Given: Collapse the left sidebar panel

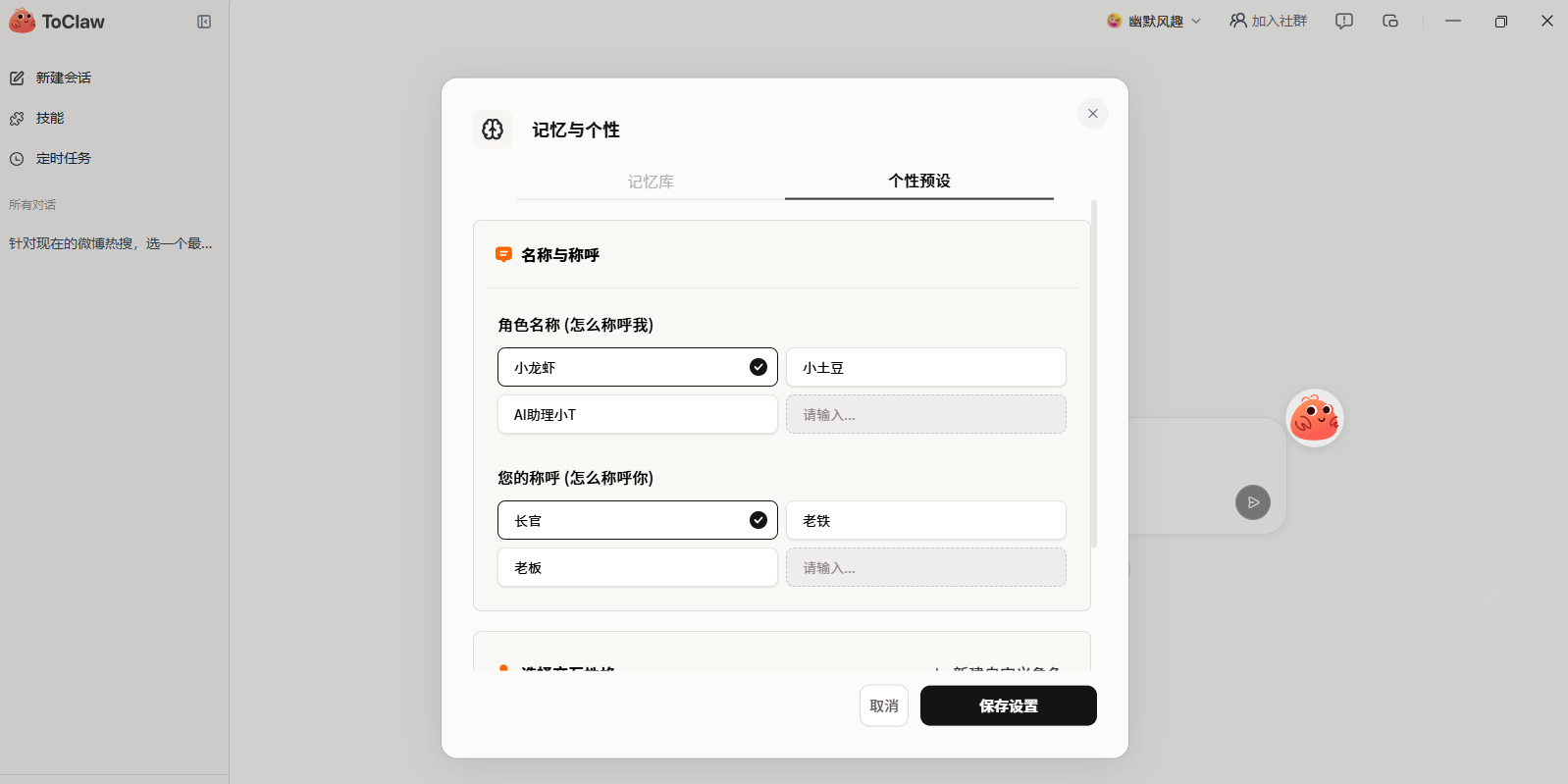Looking at the screenshot, I should 204,22.
